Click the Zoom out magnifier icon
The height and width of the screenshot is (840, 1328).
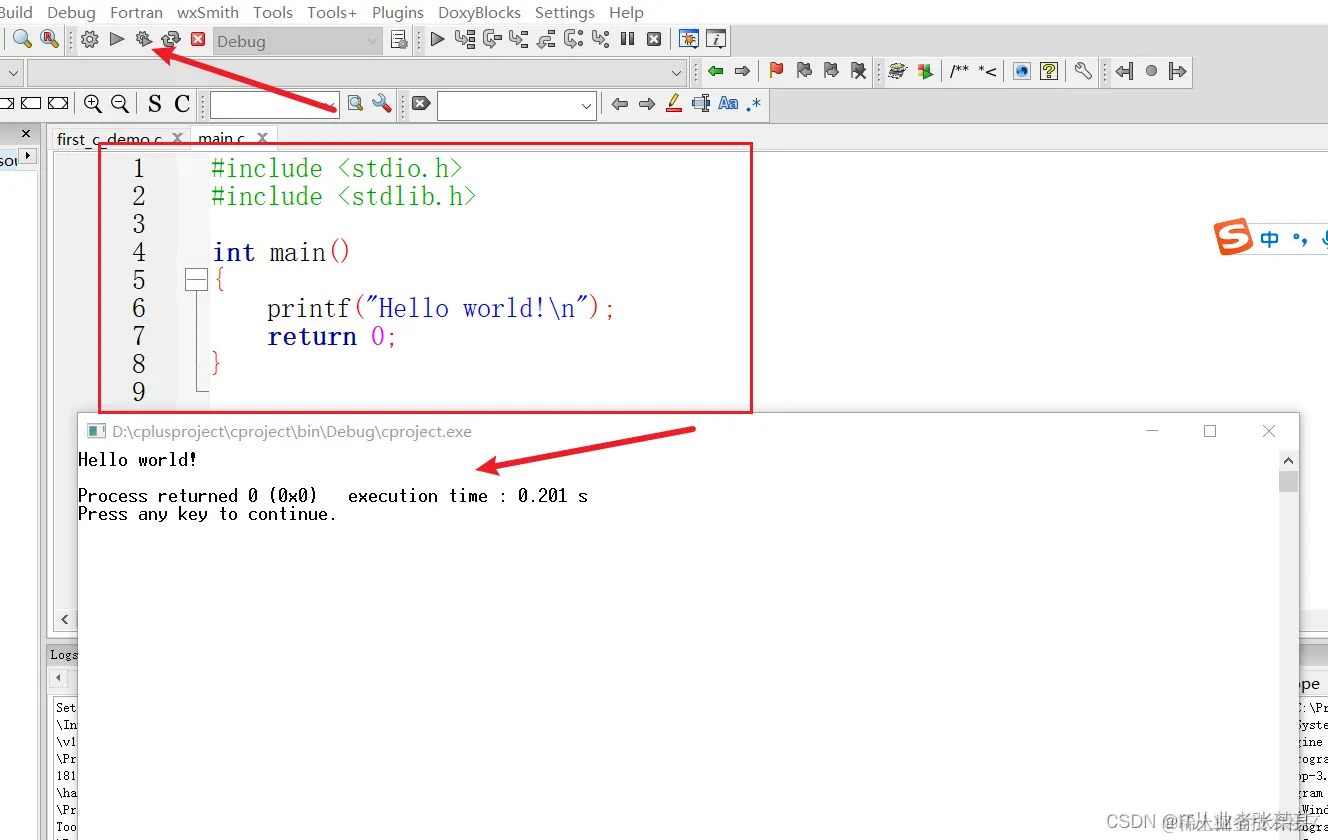point(120,103)
